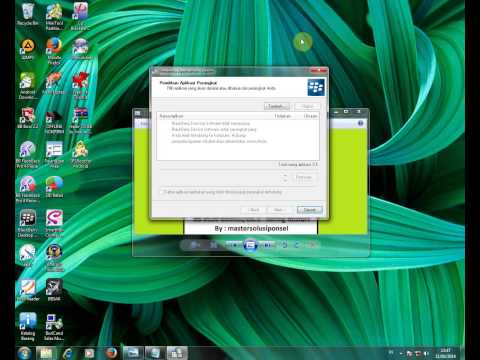Click actual size button in Photo Viewer

[x=213, y=245]
